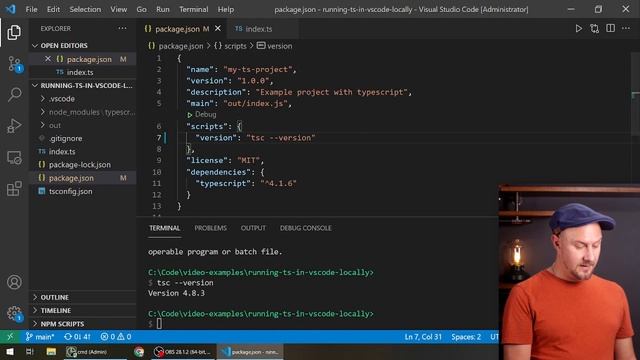The width and height of the screenshot is (640, 360).
Task: Click package.json in the breadcrumb
Action: coord(176,46)
